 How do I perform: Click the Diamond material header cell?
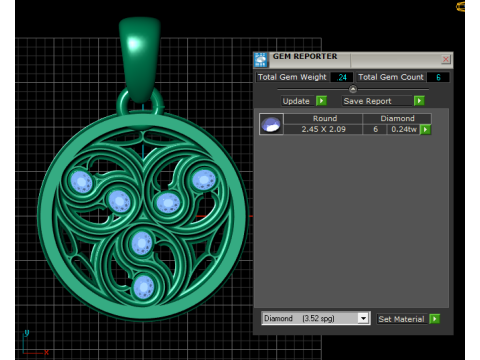click(397, 119)
